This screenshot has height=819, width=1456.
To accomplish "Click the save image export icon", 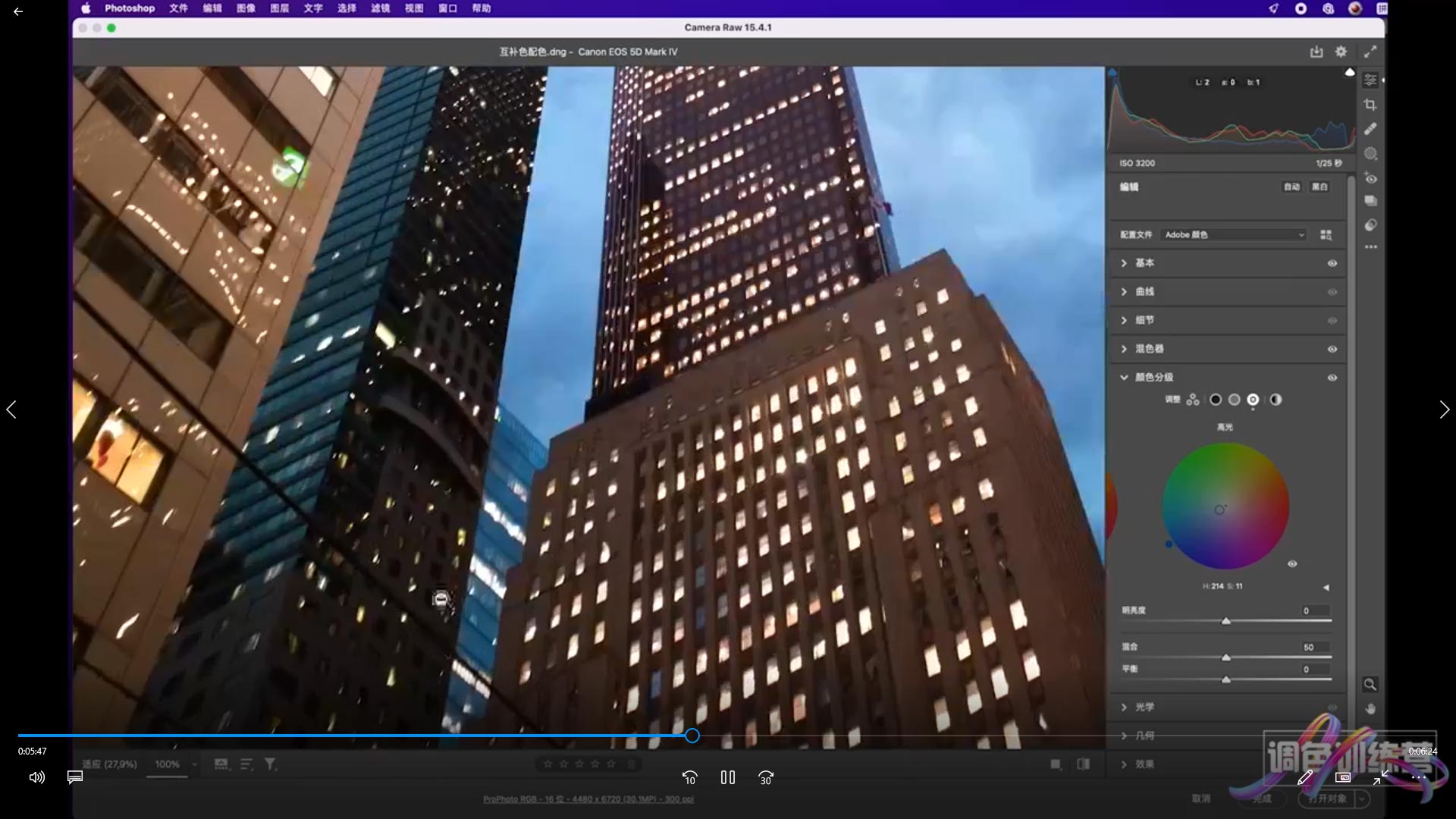I will pyautogui.click(x=1316, y=52).
